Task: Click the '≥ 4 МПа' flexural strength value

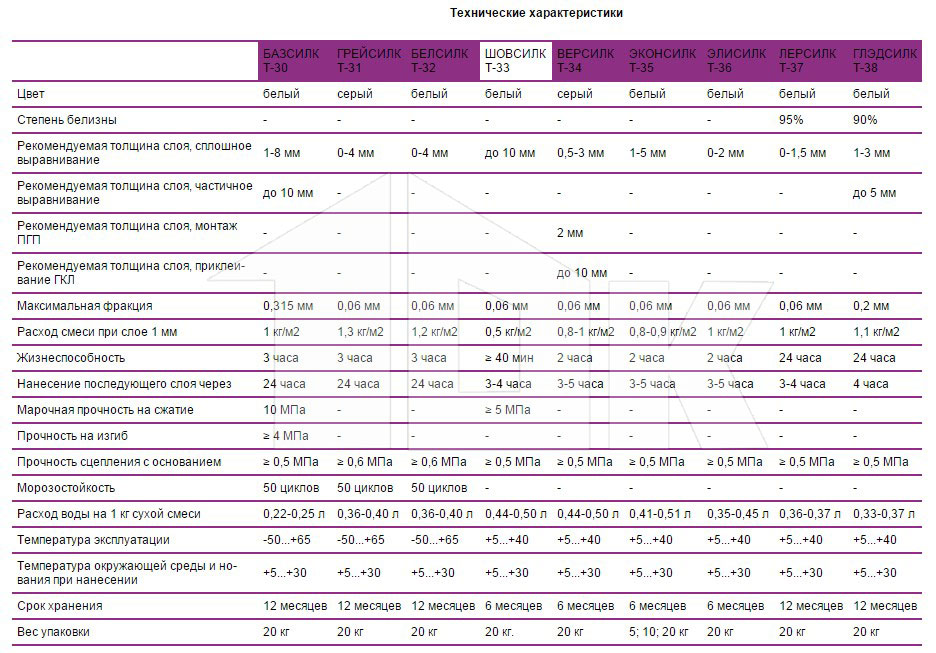Action: point(286,436)
